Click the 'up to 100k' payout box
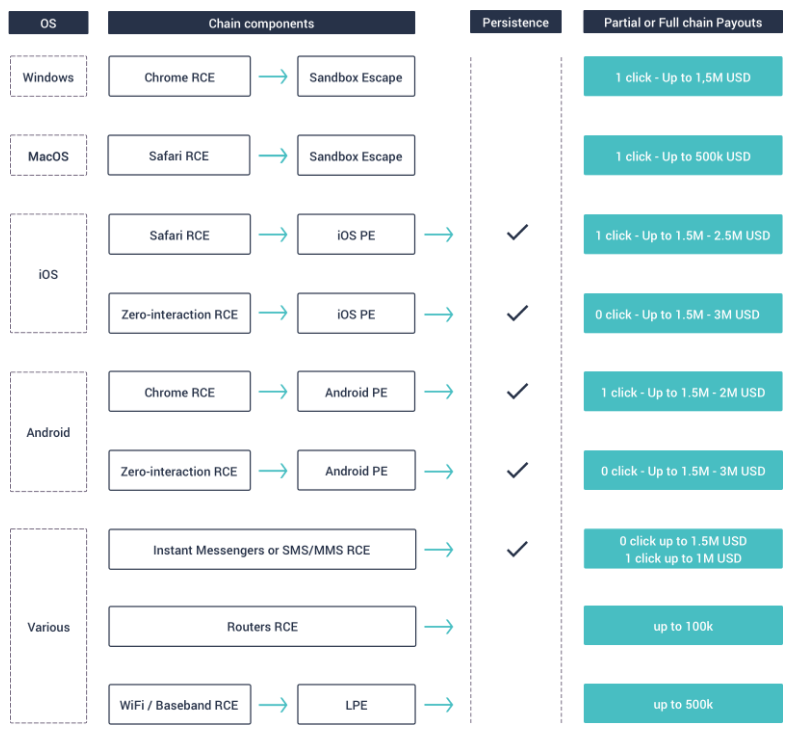 click(682, 627)
